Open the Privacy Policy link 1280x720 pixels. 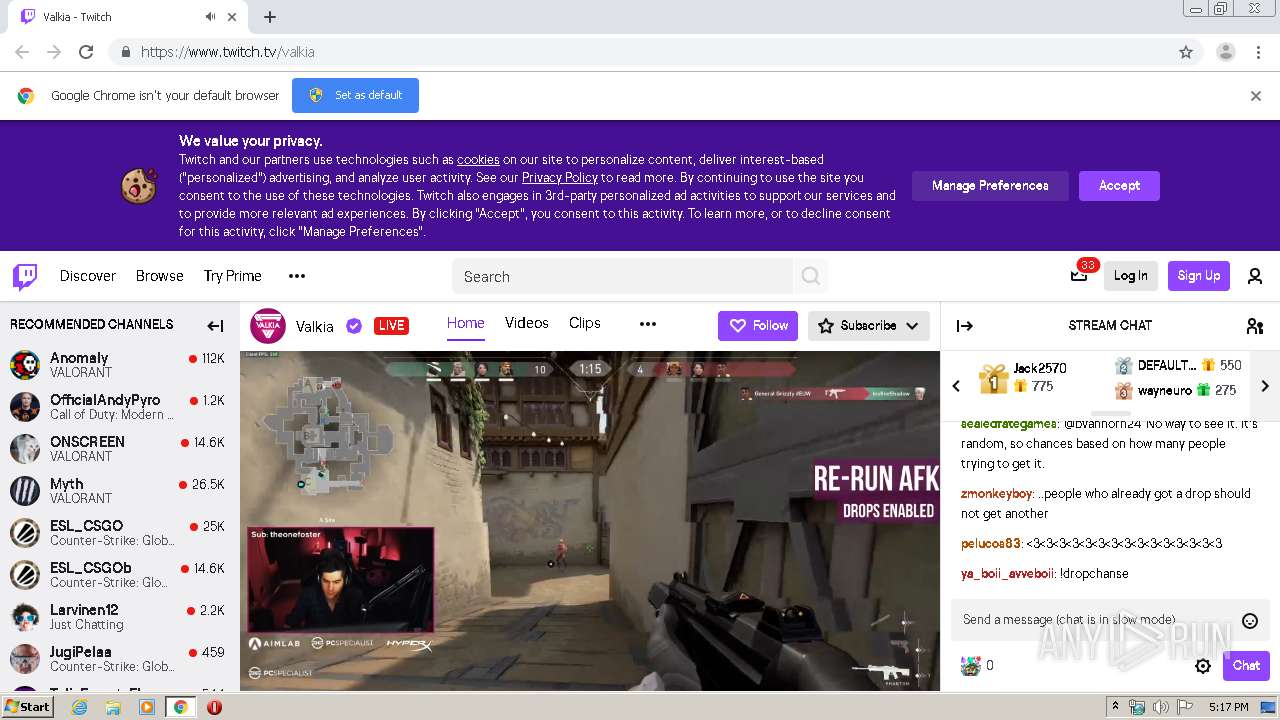[560, 178]
